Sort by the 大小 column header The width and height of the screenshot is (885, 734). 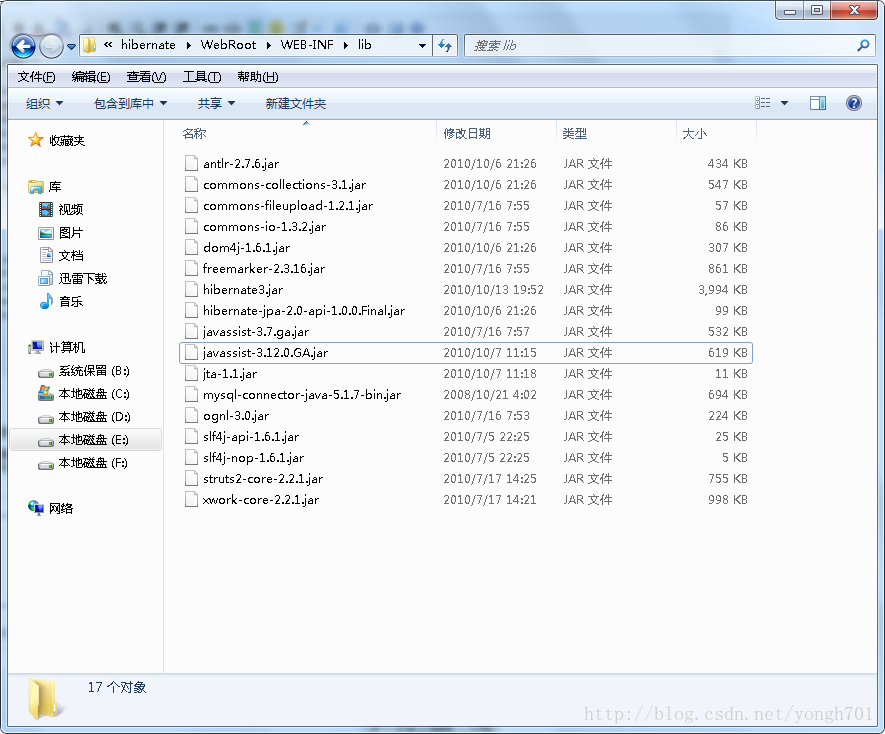[x=694, y=133]
